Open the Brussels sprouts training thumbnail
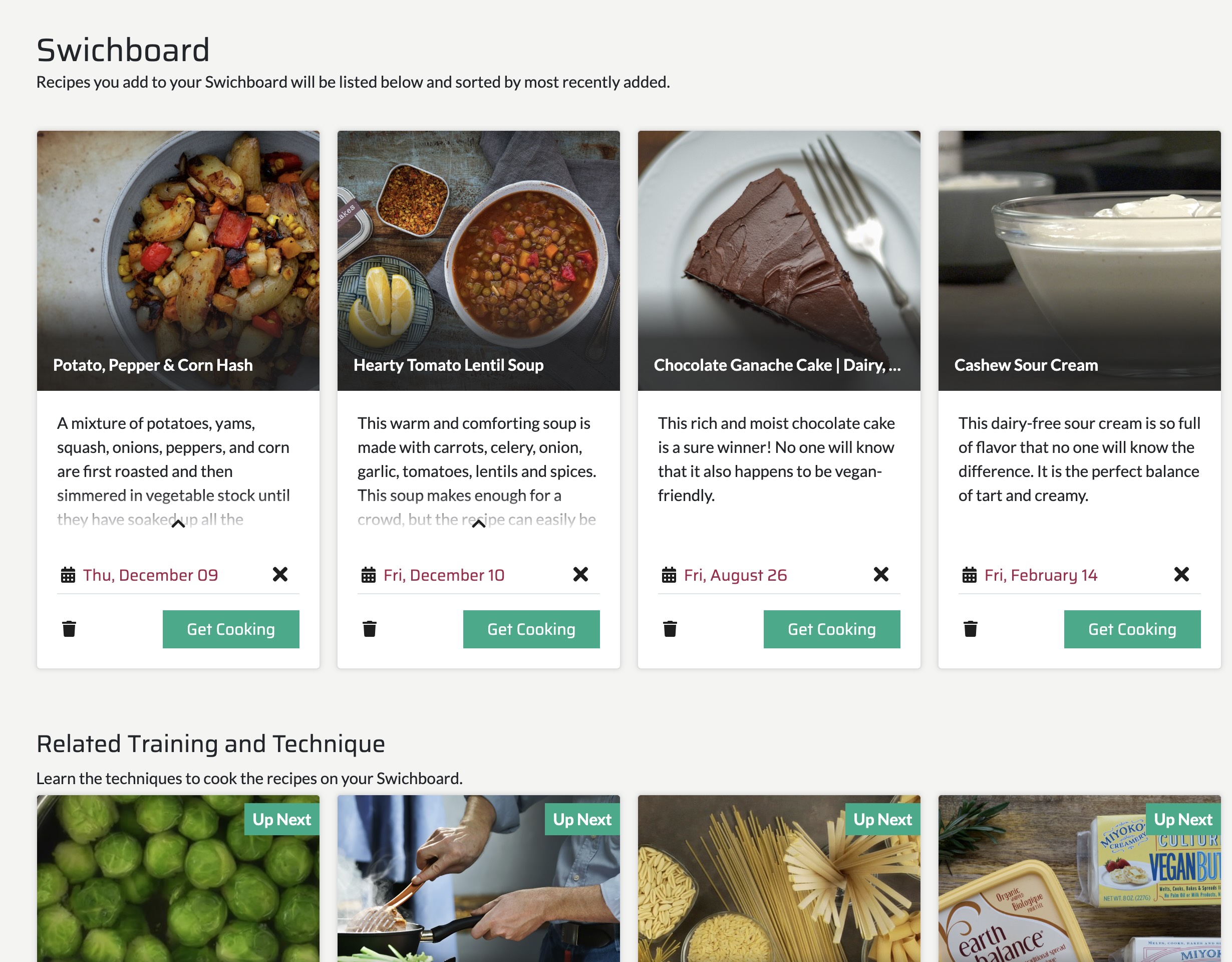This screenshot has width=1232, height=962. [178, 880]
